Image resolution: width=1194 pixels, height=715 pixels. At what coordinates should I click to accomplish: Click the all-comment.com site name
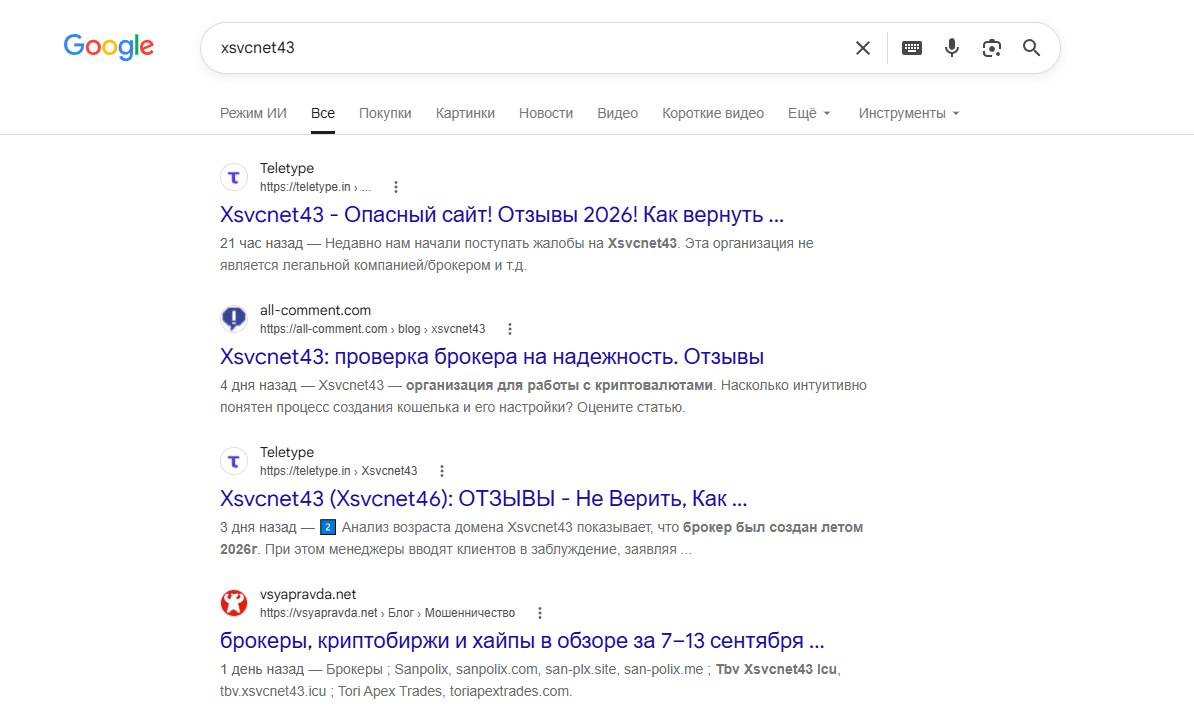click(315, 310)
